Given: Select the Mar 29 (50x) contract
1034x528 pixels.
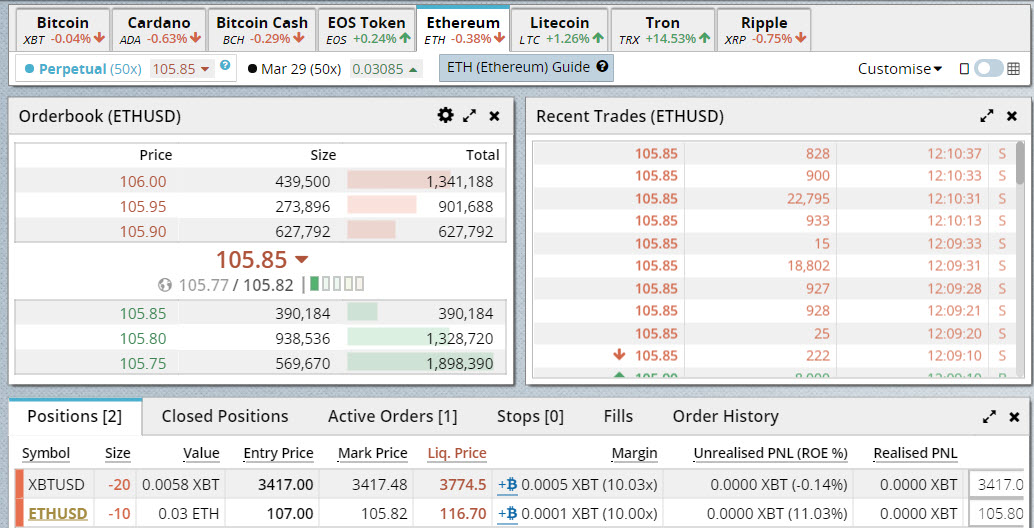Looking at the screenshot, I should pos(294,69).
